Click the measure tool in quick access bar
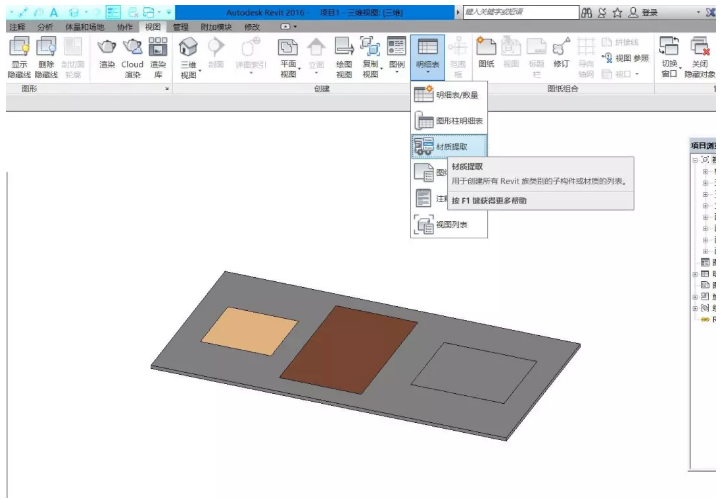721x500 pixels. [x=23, y=12]
